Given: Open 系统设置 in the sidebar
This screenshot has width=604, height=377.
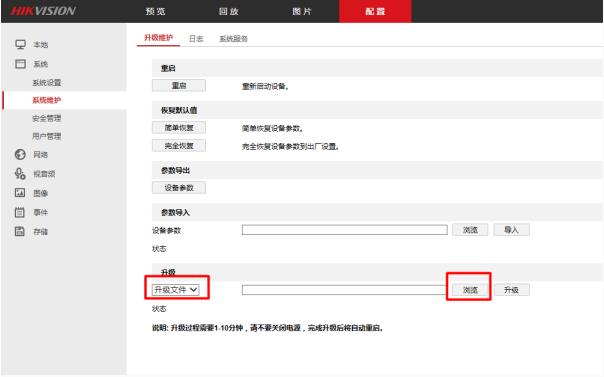Looking at the screenshot, I should point(47,82).
